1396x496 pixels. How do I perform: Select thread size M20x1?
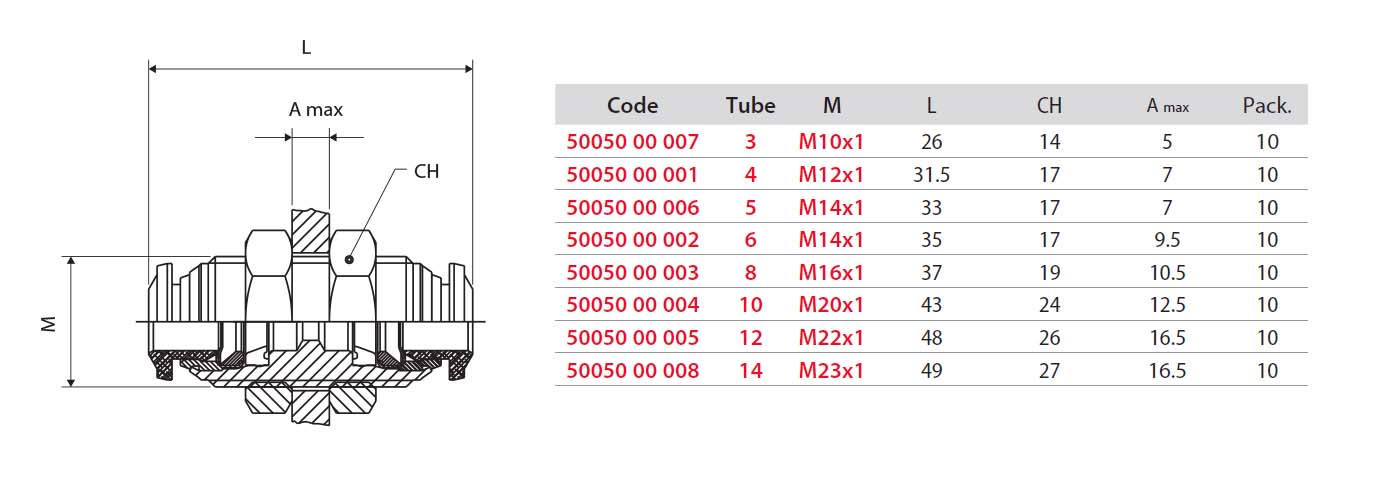pyautogui.click(x=831, y=305)
